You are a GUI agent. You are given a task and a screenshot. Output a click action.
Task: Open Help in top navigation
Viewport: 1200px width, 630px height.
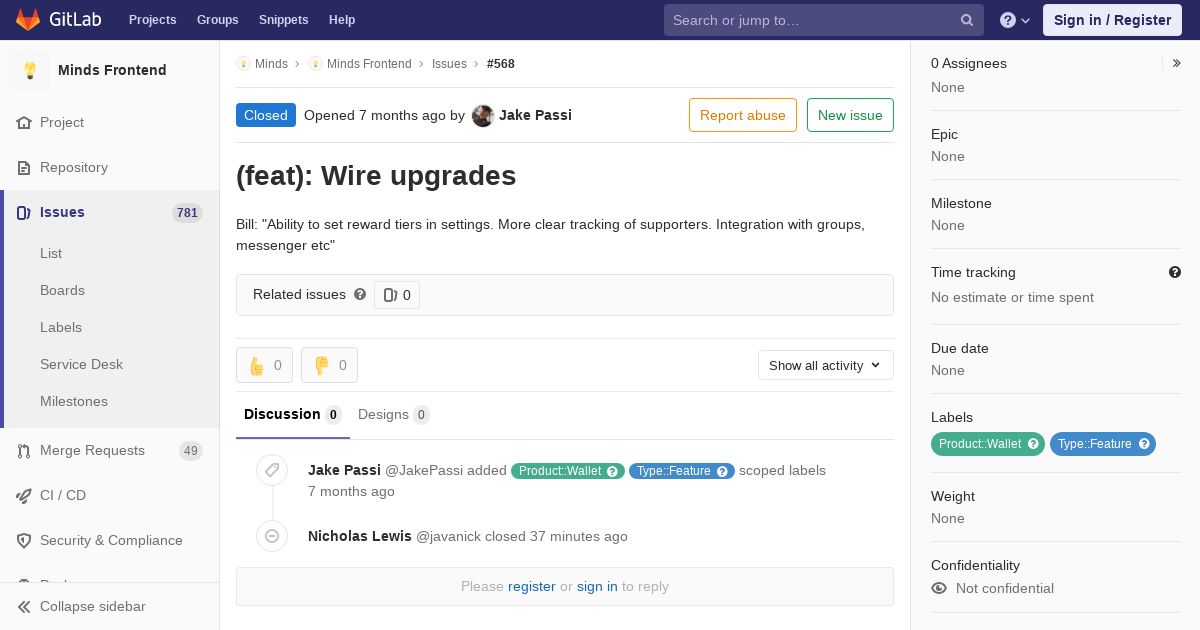[x=342, y=20]
